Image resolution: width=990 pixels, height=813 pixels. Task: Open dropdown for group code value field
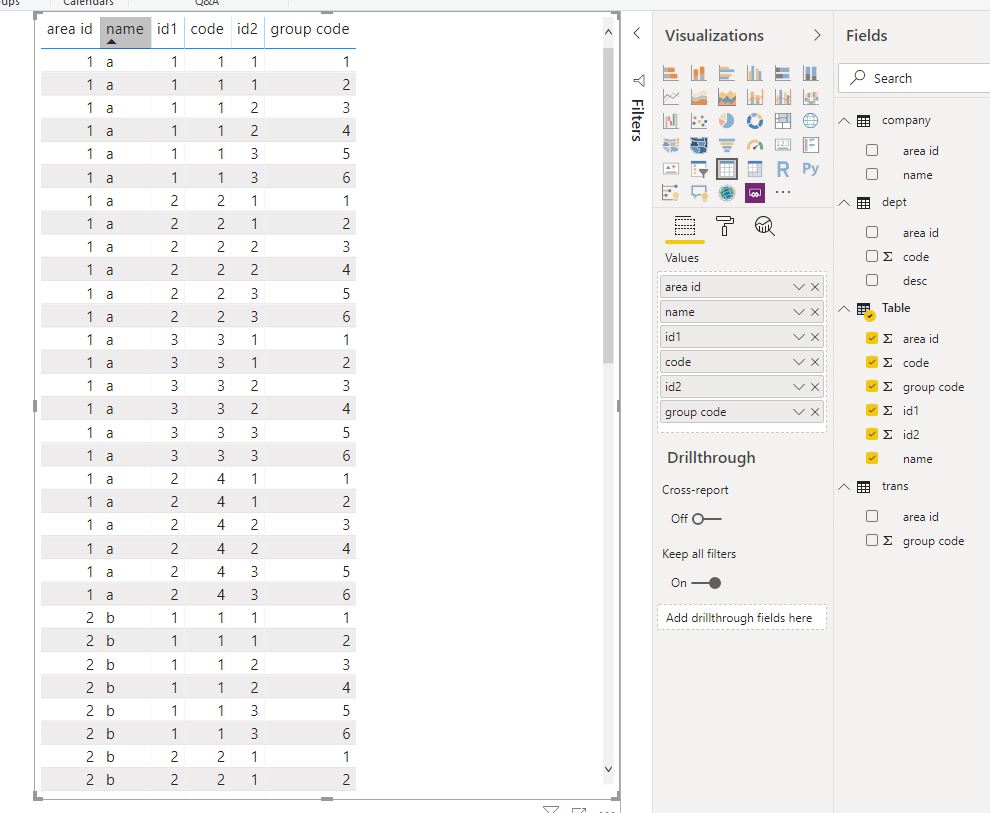799,412
